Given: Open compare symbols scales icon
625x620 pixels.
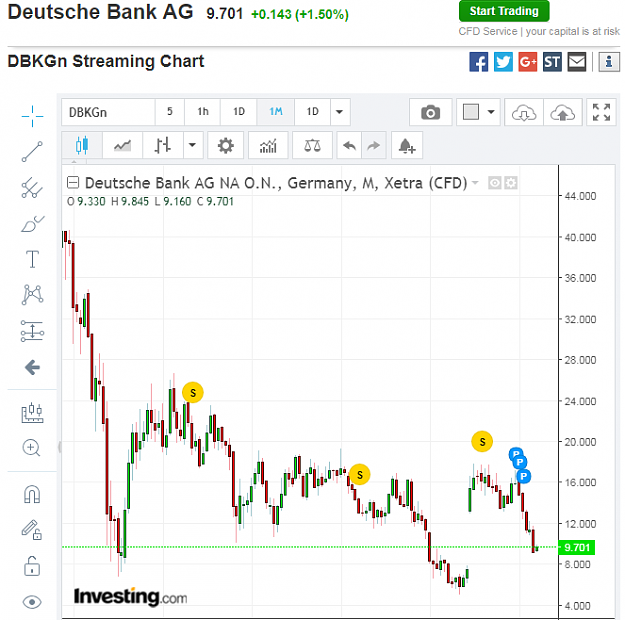Looking at the screenshot, I should (312, 146).
